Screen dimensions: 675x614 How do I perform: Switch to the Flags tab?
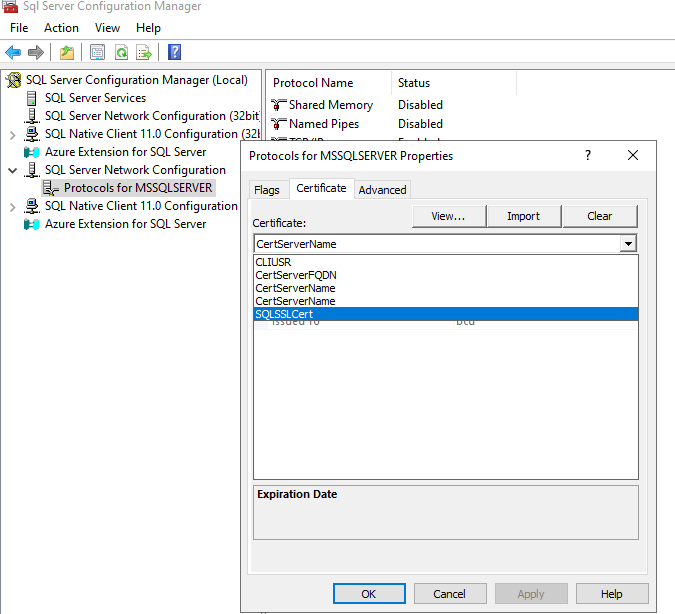[267, 190]
